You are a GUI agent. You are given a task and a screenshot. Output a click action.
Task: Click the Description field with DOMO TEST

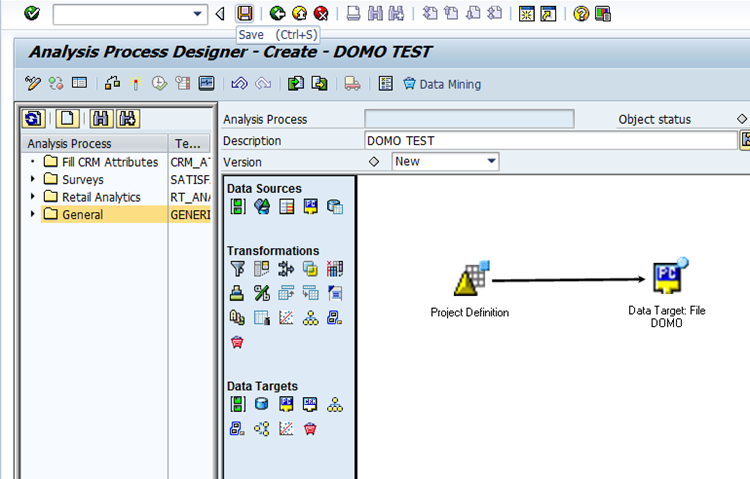coord(551,141)
